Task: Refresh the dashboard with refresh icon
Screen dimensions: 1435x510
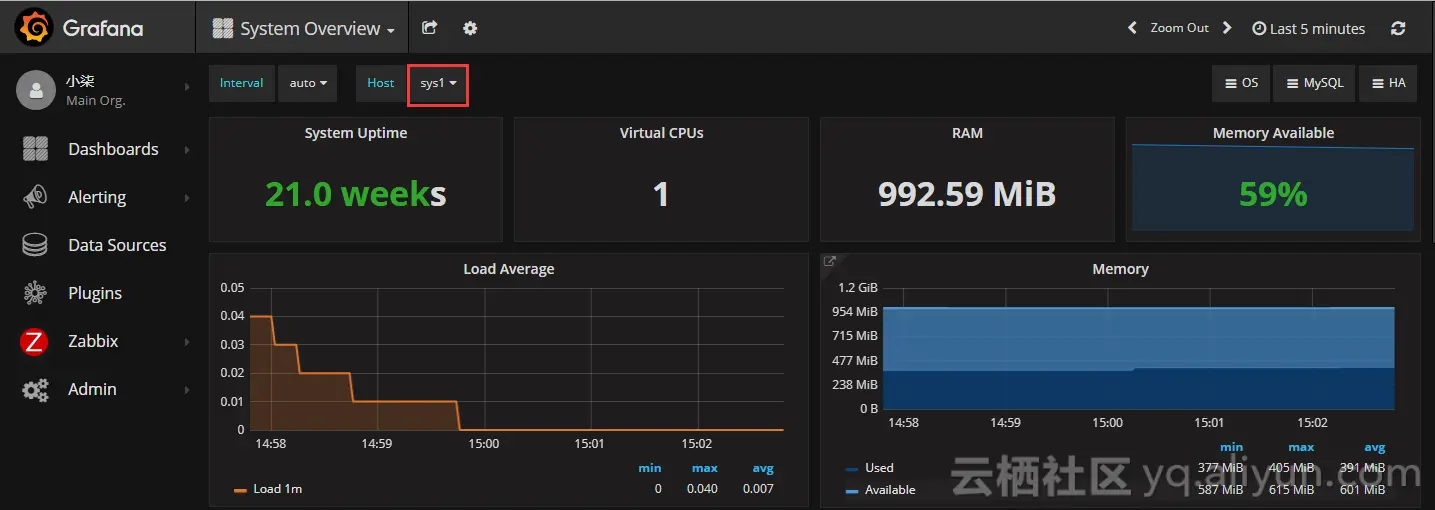Action: point(1398,28)
